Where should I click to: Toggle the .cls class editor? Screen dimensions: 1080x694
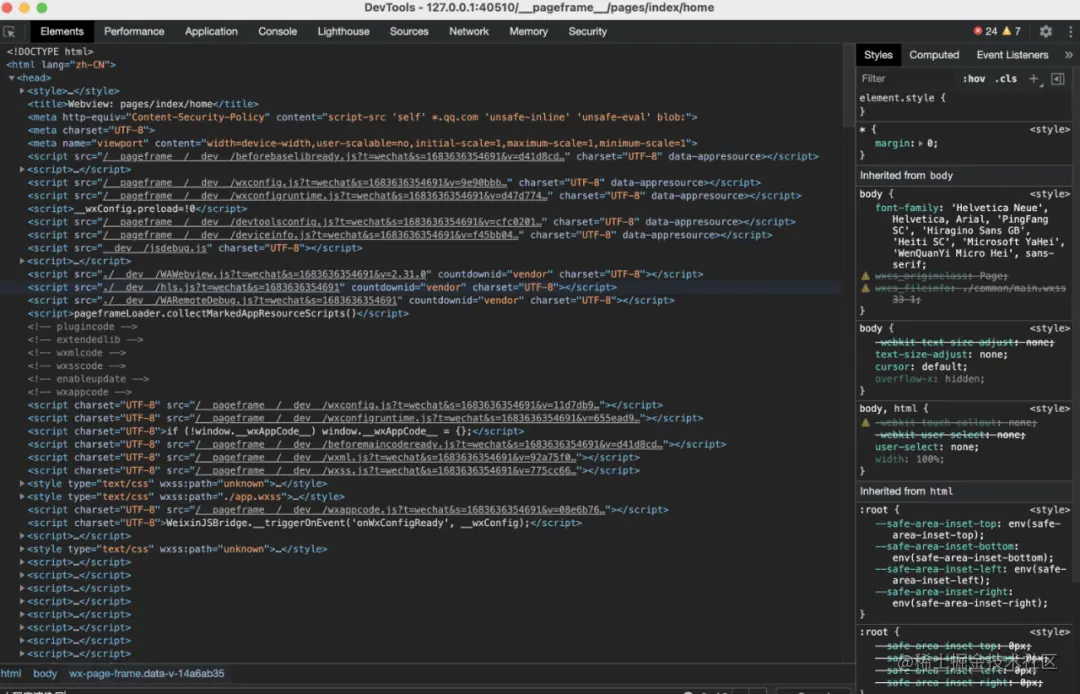tap(1006, 78)
